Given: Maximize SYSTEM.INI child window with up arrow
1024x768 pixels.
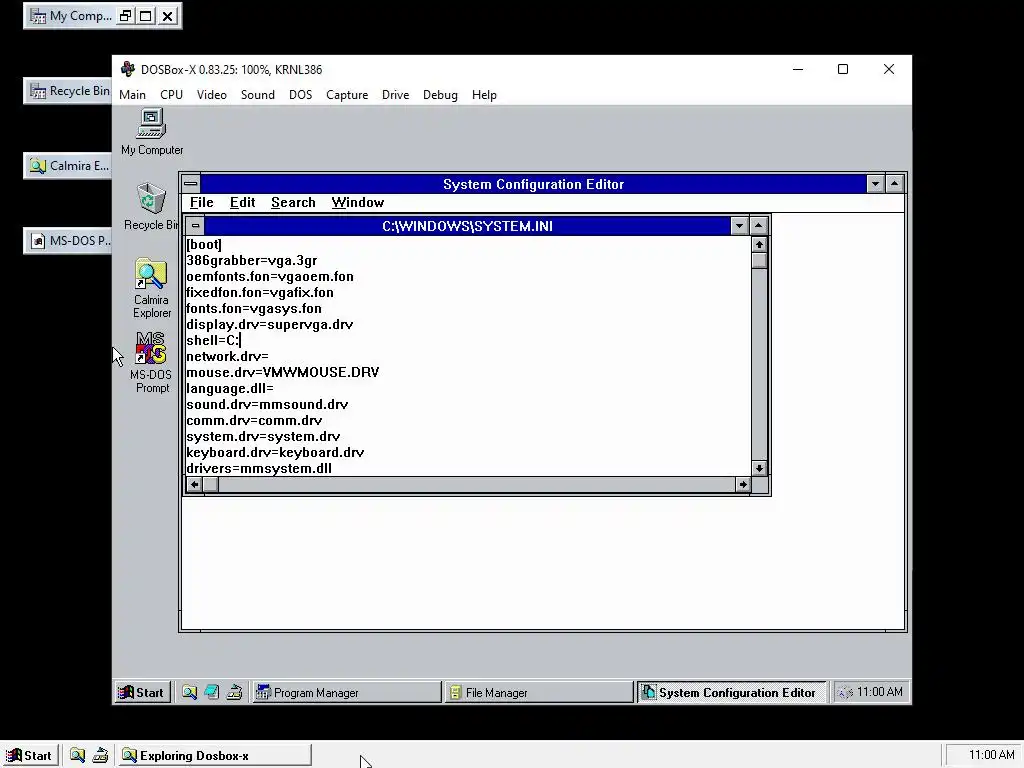Looking at the screenshot, I should (758, 226).
